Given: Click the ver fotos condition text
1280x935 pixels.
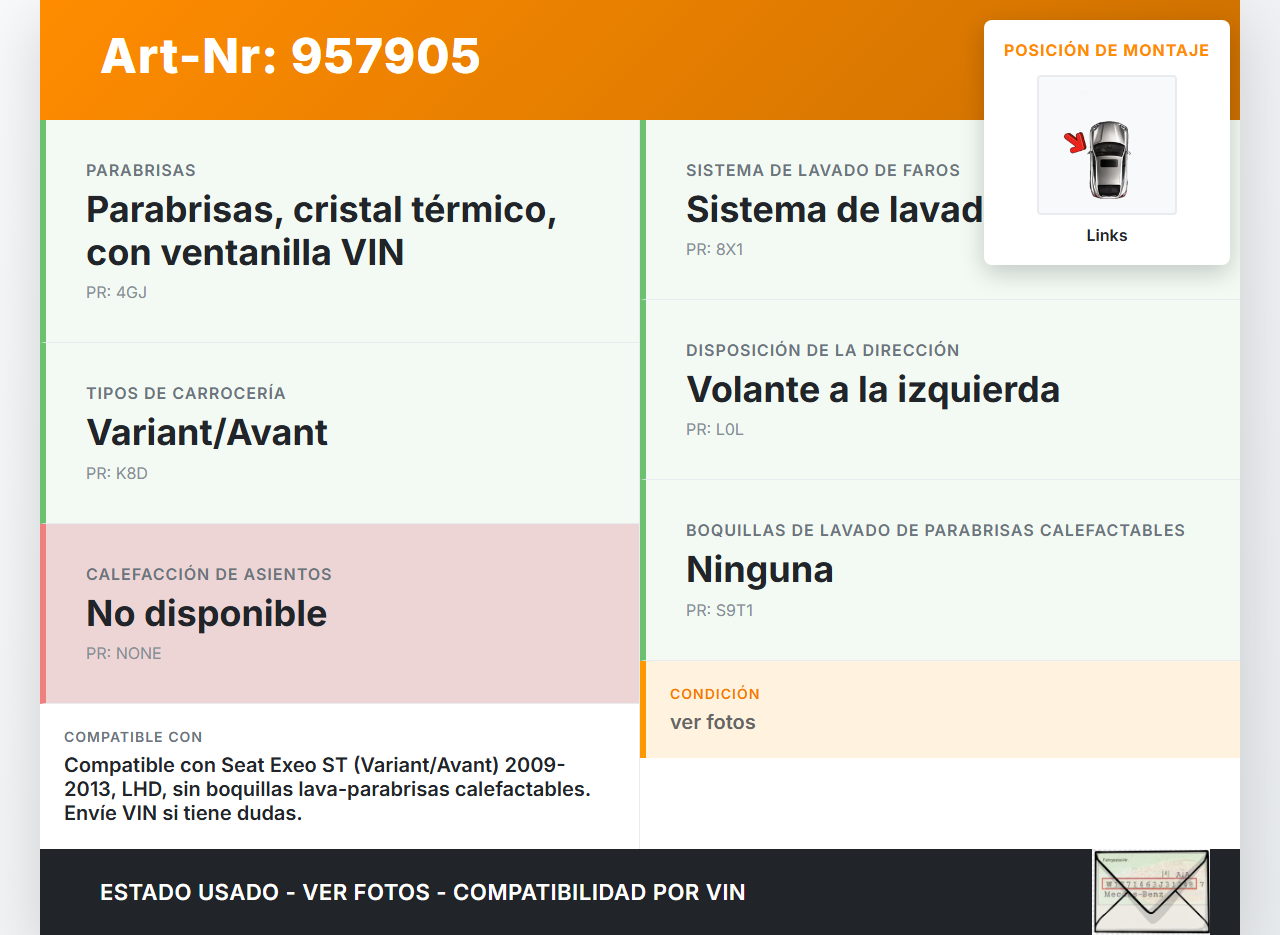Looking at the screenshot, I should click(x=713, y=722).
